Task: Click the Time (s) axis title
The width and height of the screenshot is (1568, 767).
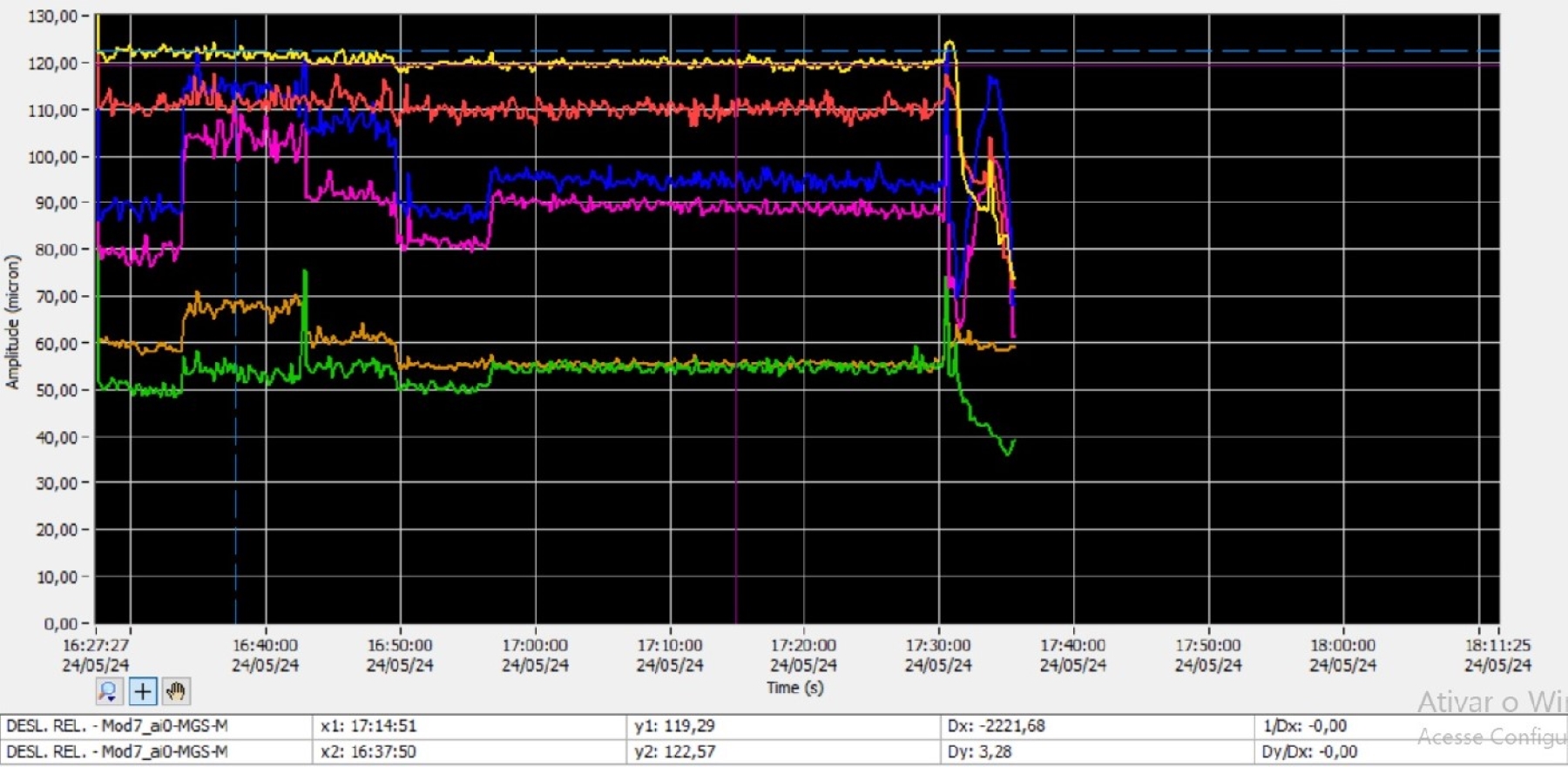Action: coord(794,688)
